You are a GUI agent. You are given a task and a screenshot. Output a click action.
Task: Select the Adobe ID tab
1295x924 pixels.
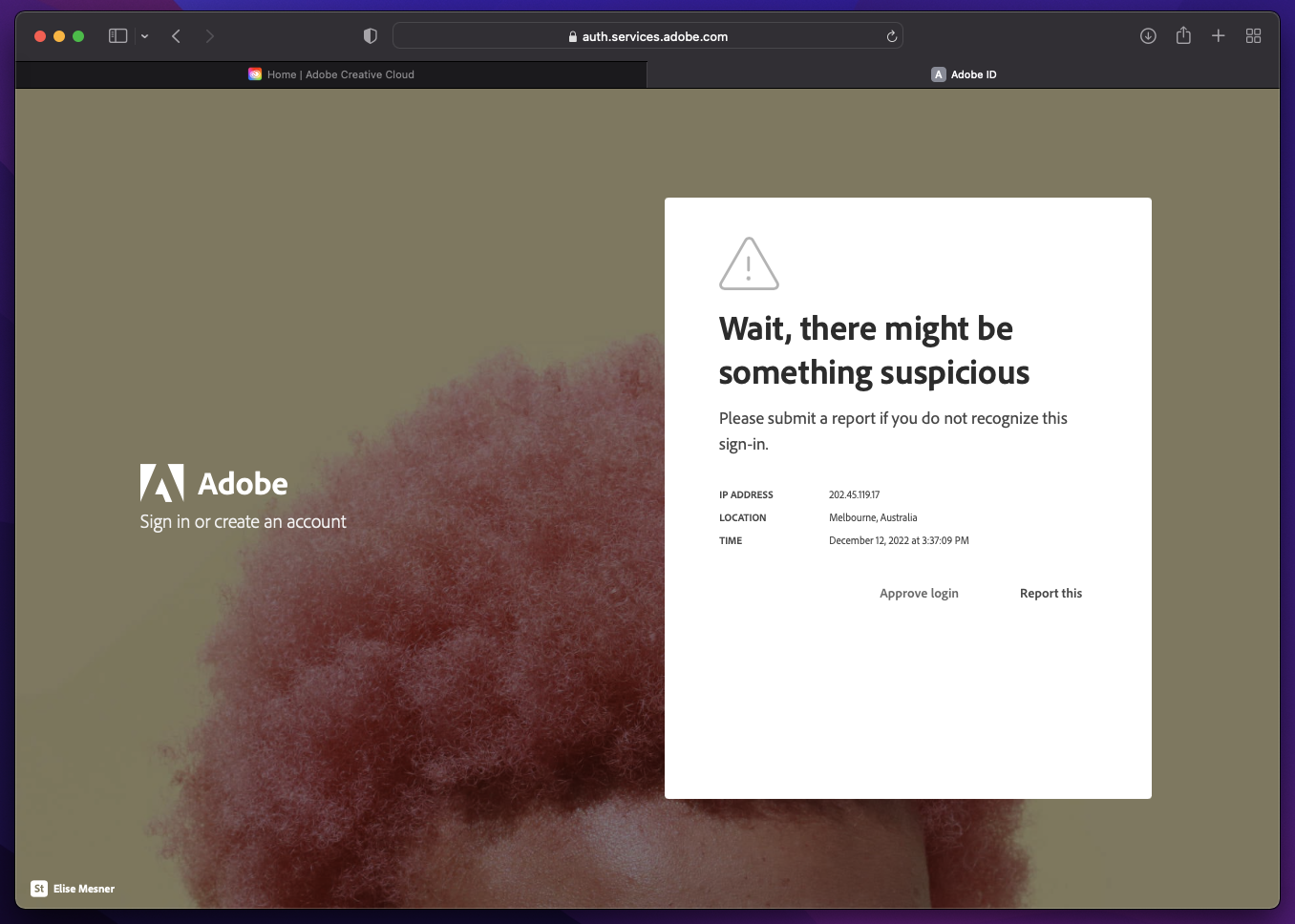[x=964, y=74]
